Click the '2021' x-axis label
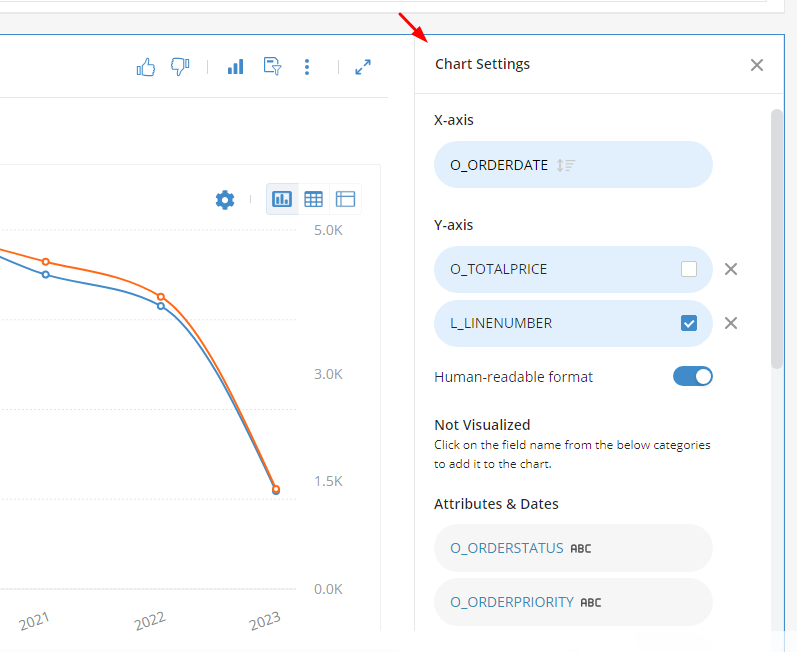 click(34, 620)
